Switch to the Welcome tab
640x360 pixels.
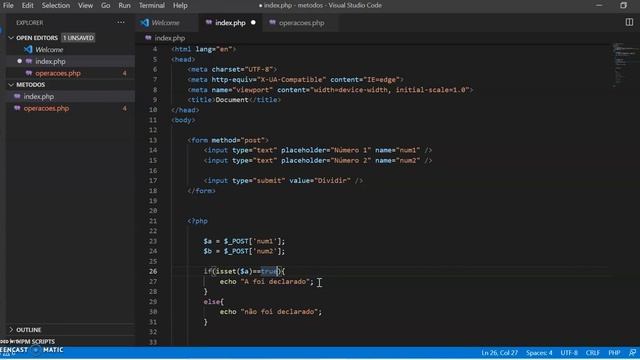click(x=165, y=23)
